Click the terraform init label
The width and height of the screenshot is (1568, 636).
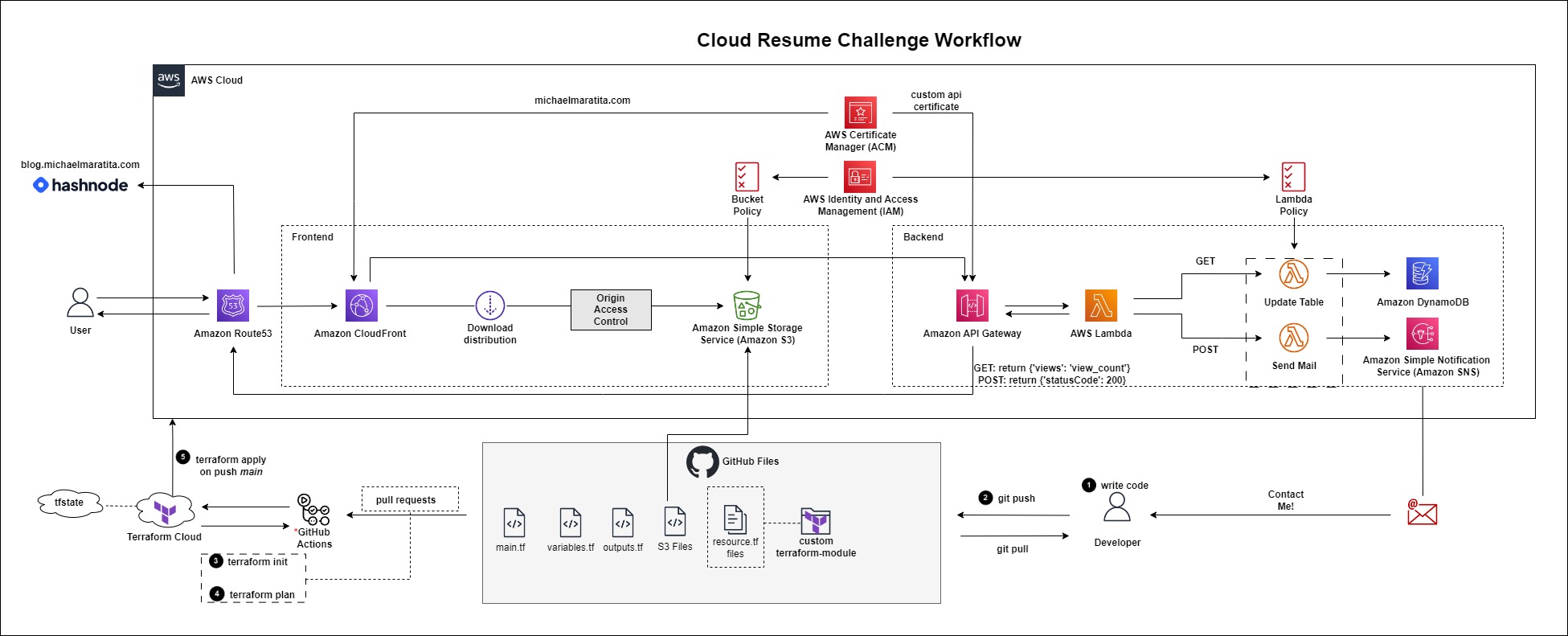257,562
